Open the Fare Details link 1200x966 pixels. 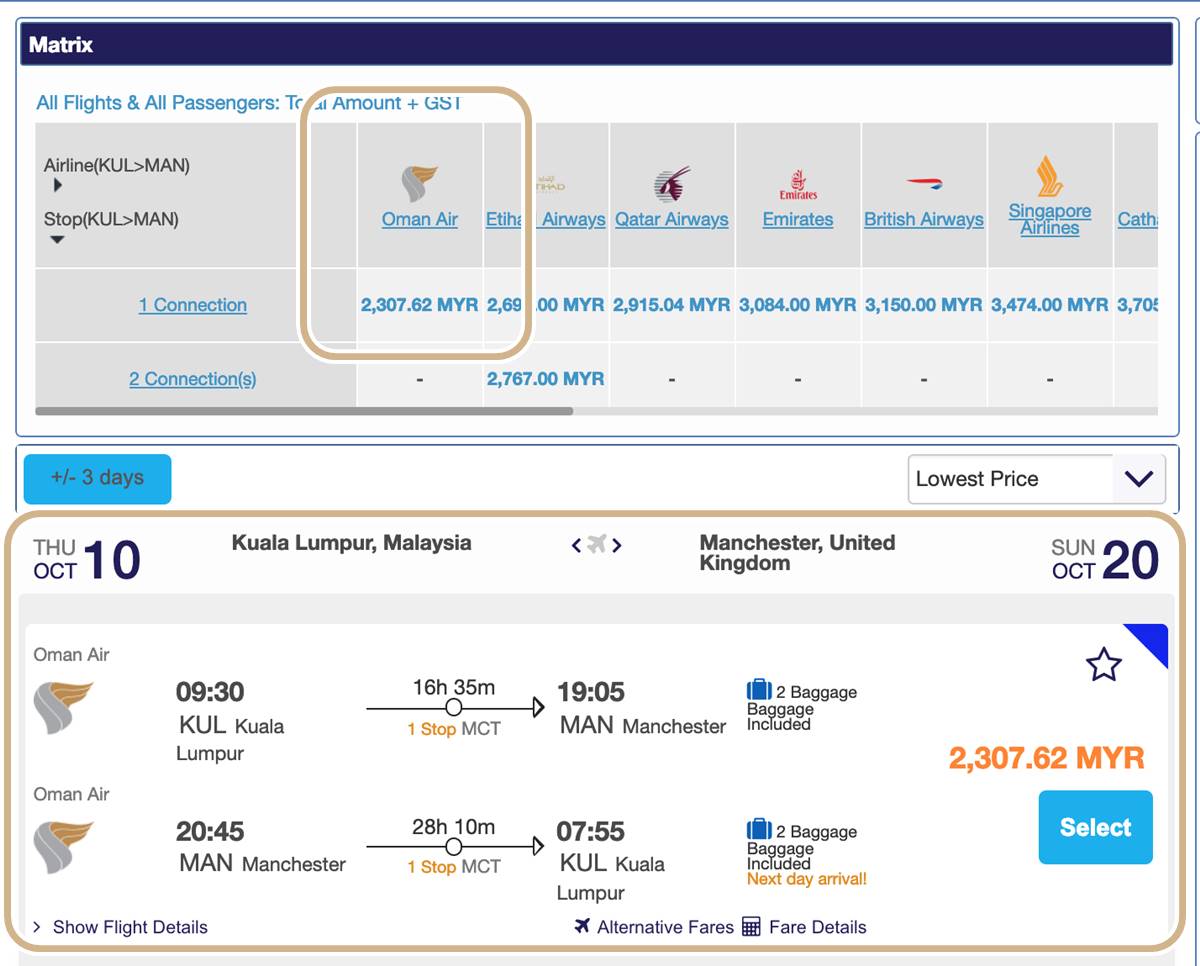click(x=818, y=927)
